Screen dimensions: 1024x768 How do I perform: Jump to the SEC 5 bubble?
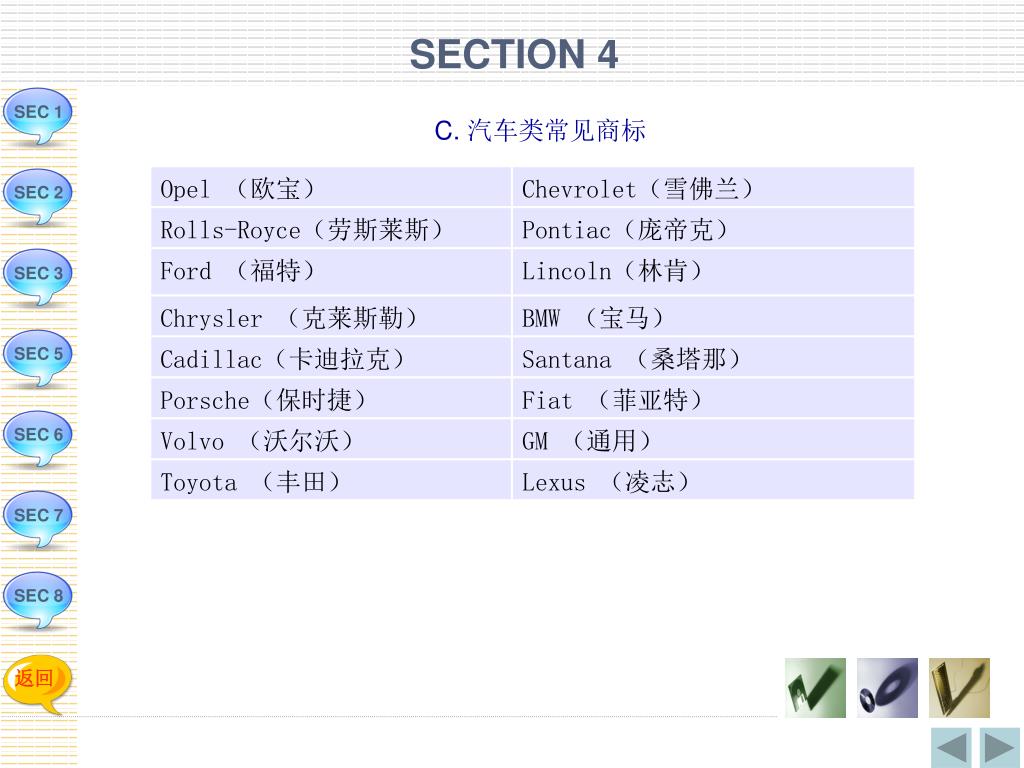38,357
